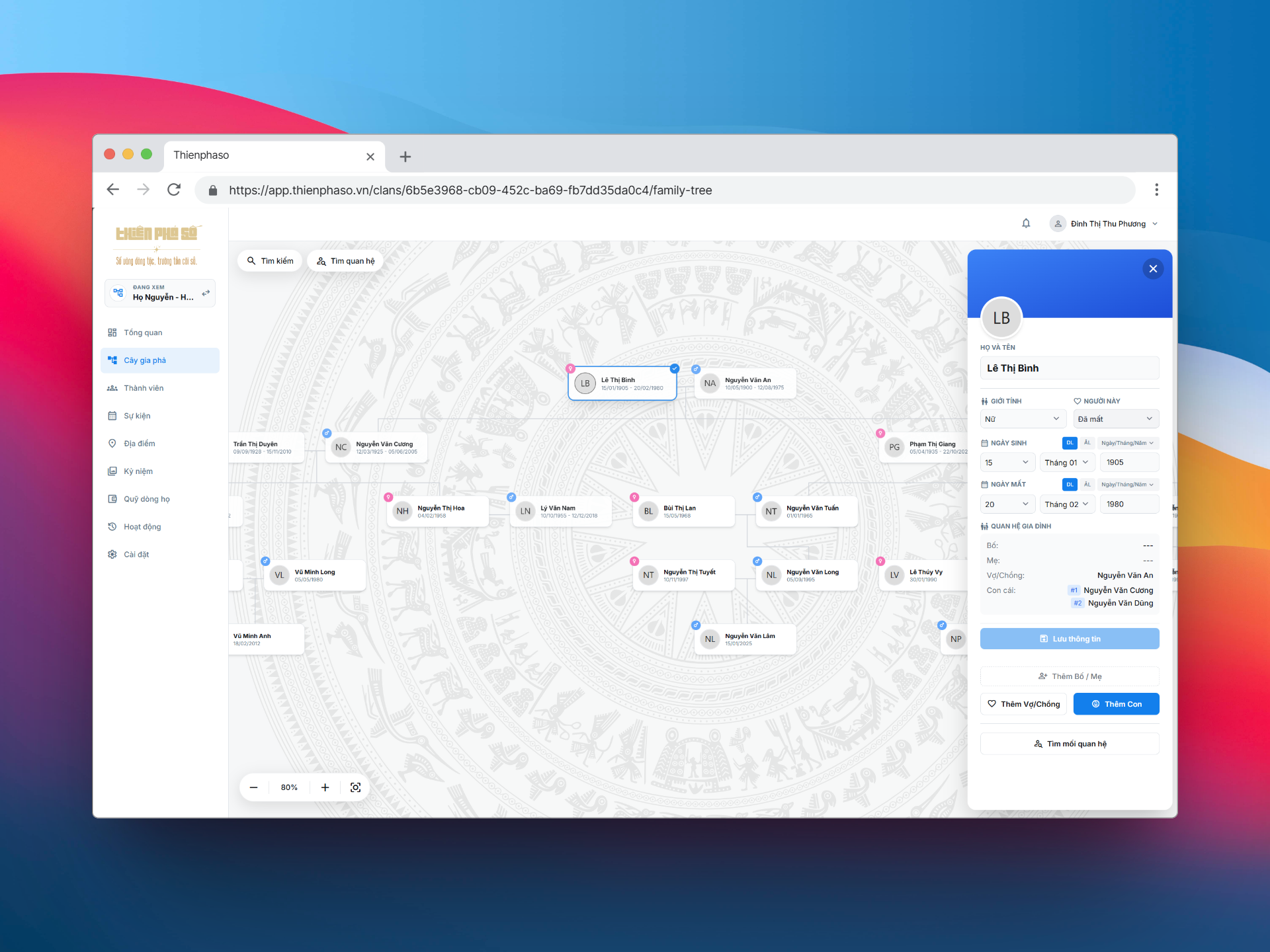
Task: Open the Giới tính gender dropdown
Action: [1023, 418]
